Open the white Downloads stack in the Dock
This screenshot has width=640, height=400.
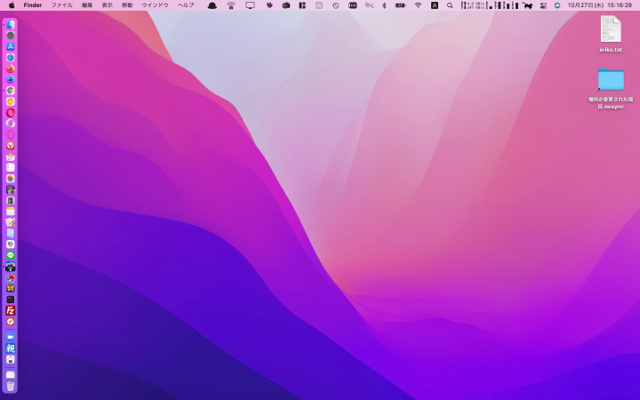[x=10, y=374]
